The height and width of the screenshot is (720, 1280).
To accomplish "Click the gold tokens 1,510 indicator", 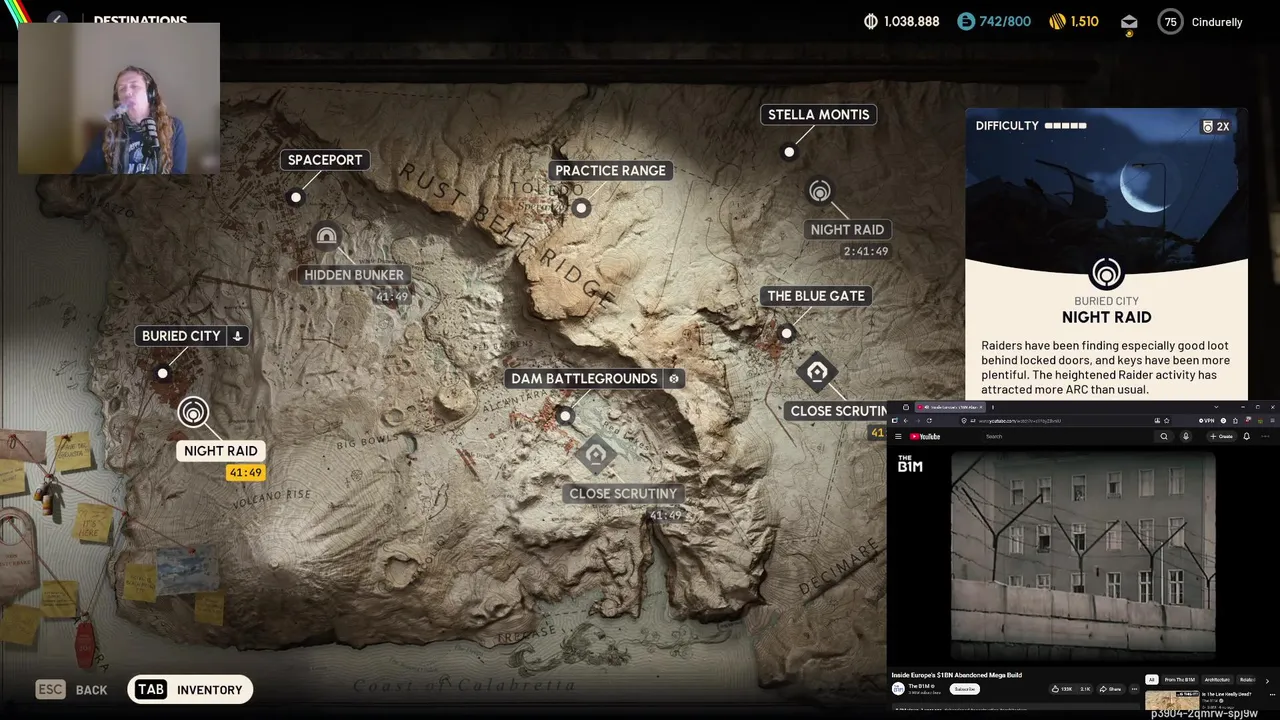I will point(1074,21).
